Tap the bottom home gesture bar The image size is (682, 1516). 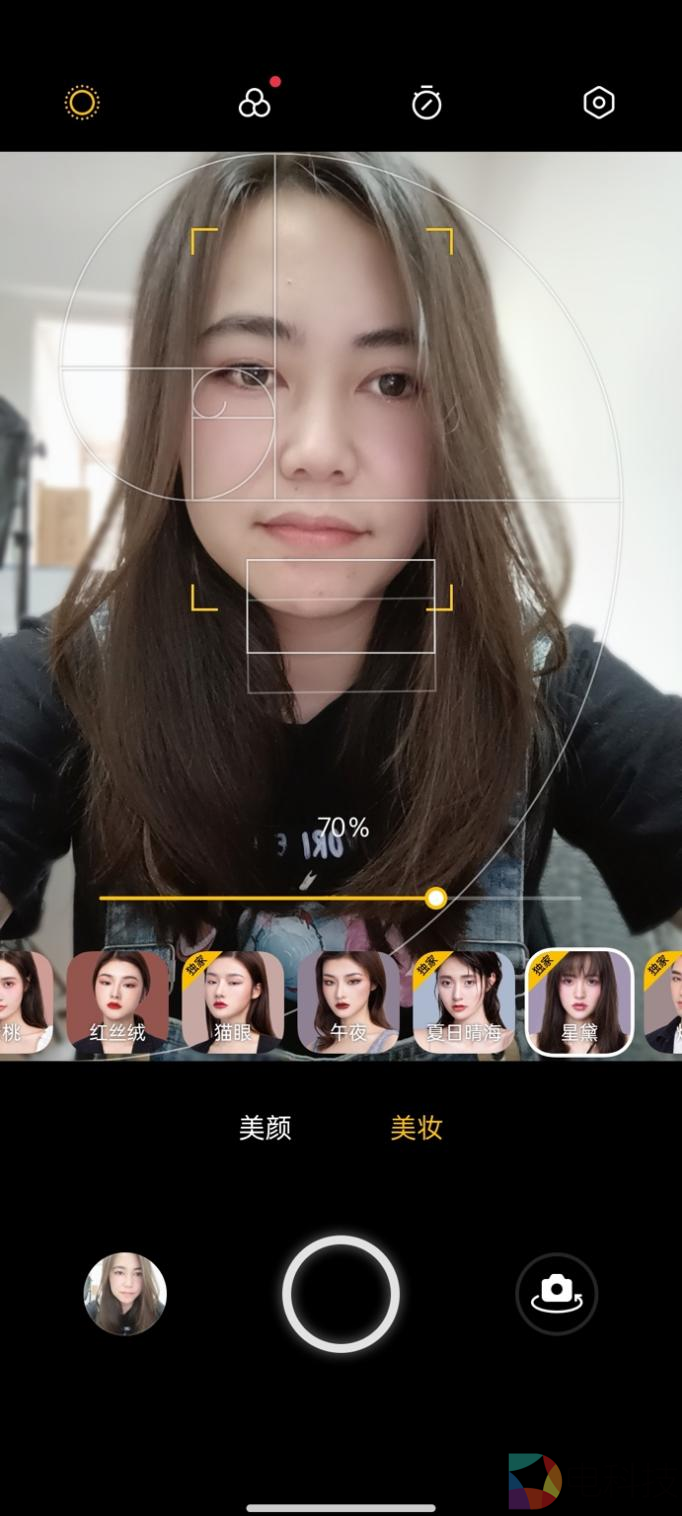pyautogui.click(x=341, y=1508)
